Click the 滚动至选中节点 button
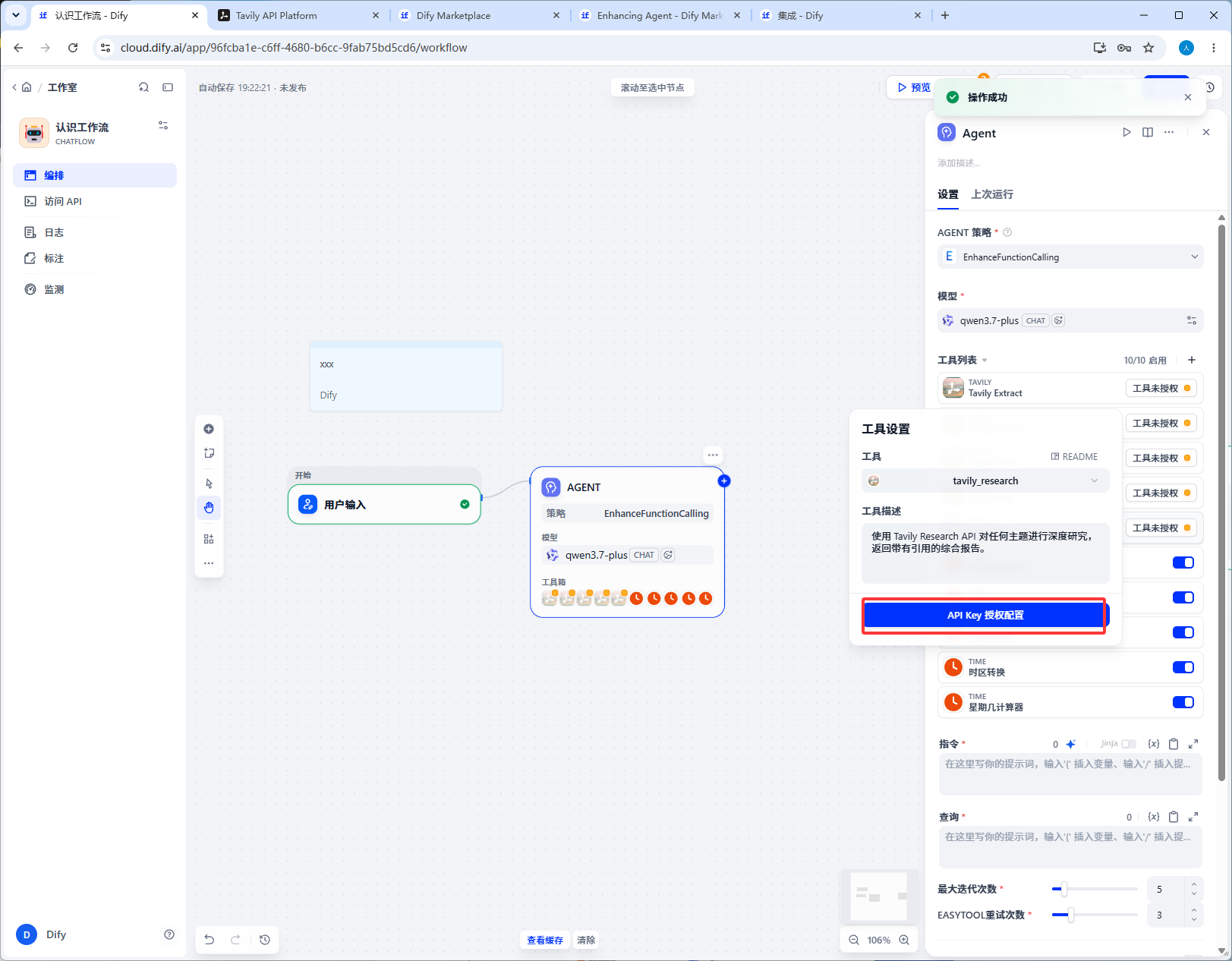 tap(652, 87)
